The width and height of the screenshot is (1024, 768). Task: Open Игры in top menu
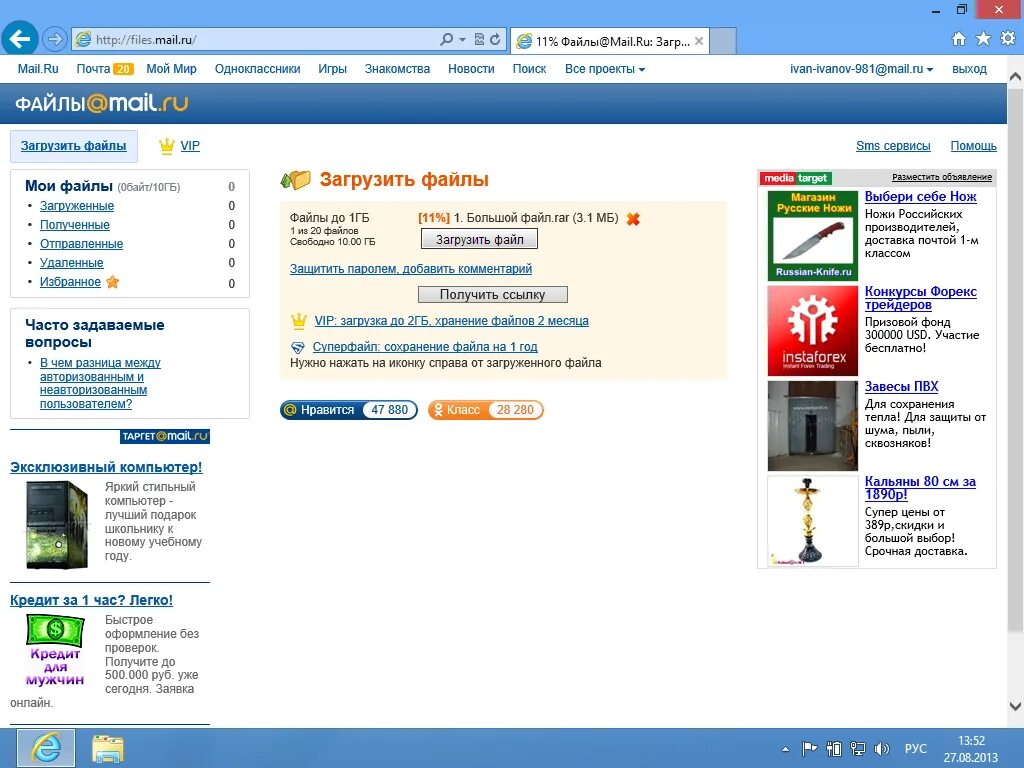coord(332,69)
